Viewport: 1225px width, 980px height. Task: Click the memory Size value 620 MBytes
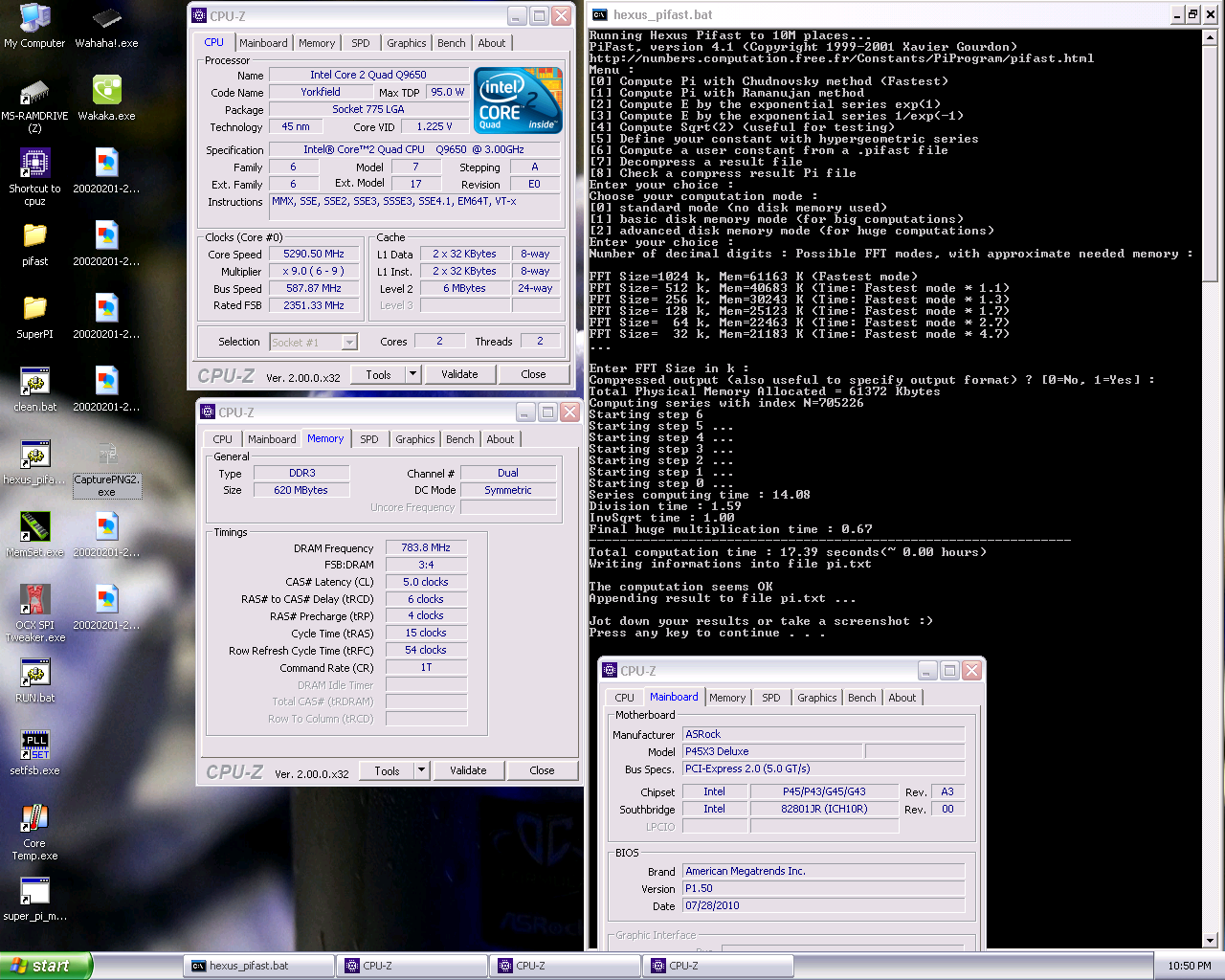301,490
